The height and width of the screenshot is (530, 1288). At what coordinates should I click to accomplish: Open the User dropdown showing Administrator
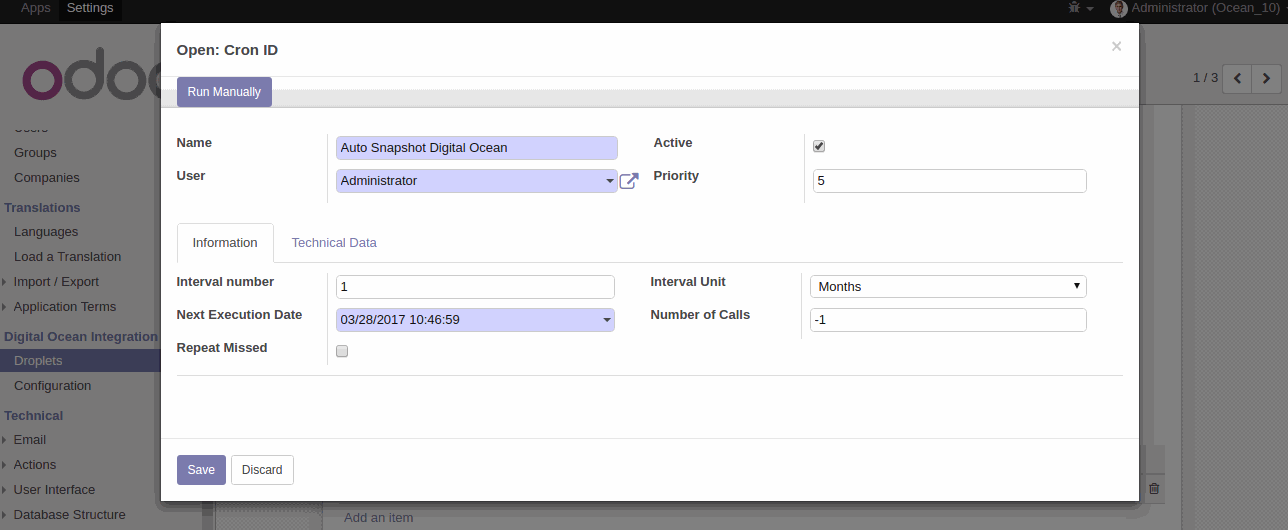(477, 181)
